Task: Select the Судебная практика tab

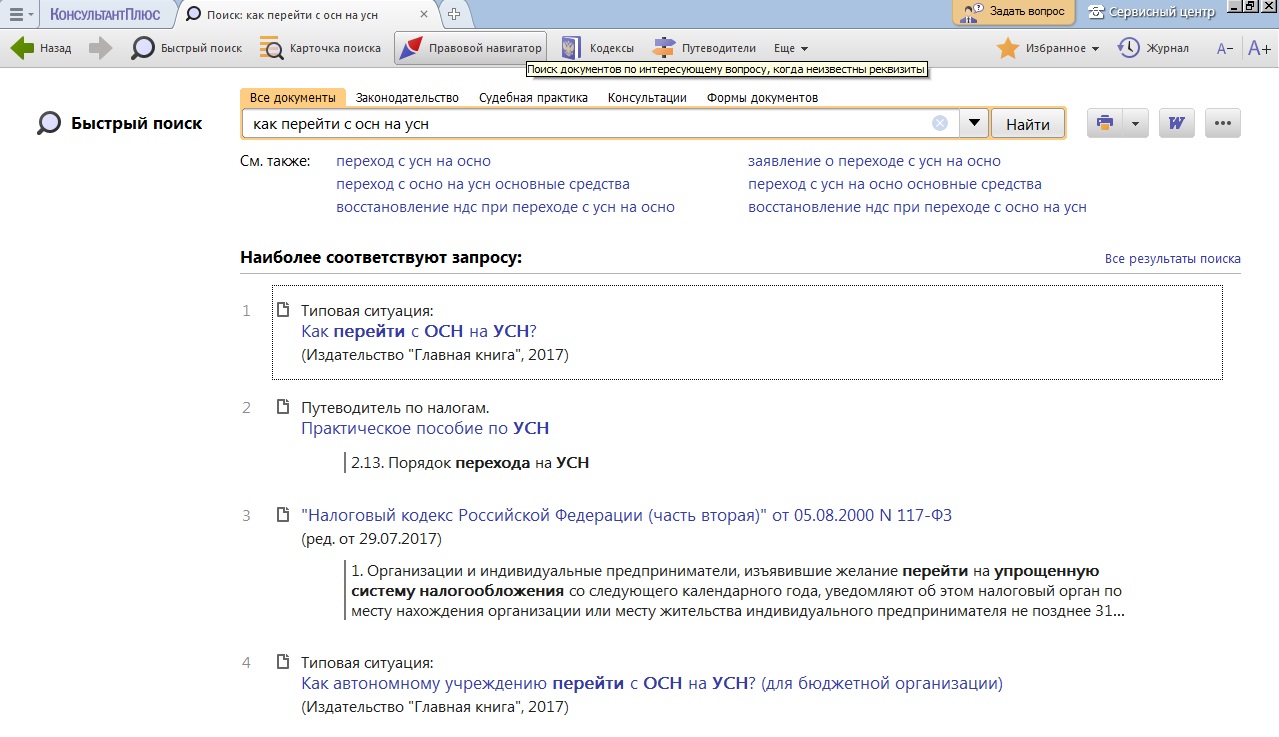Action: coord(533,97)
